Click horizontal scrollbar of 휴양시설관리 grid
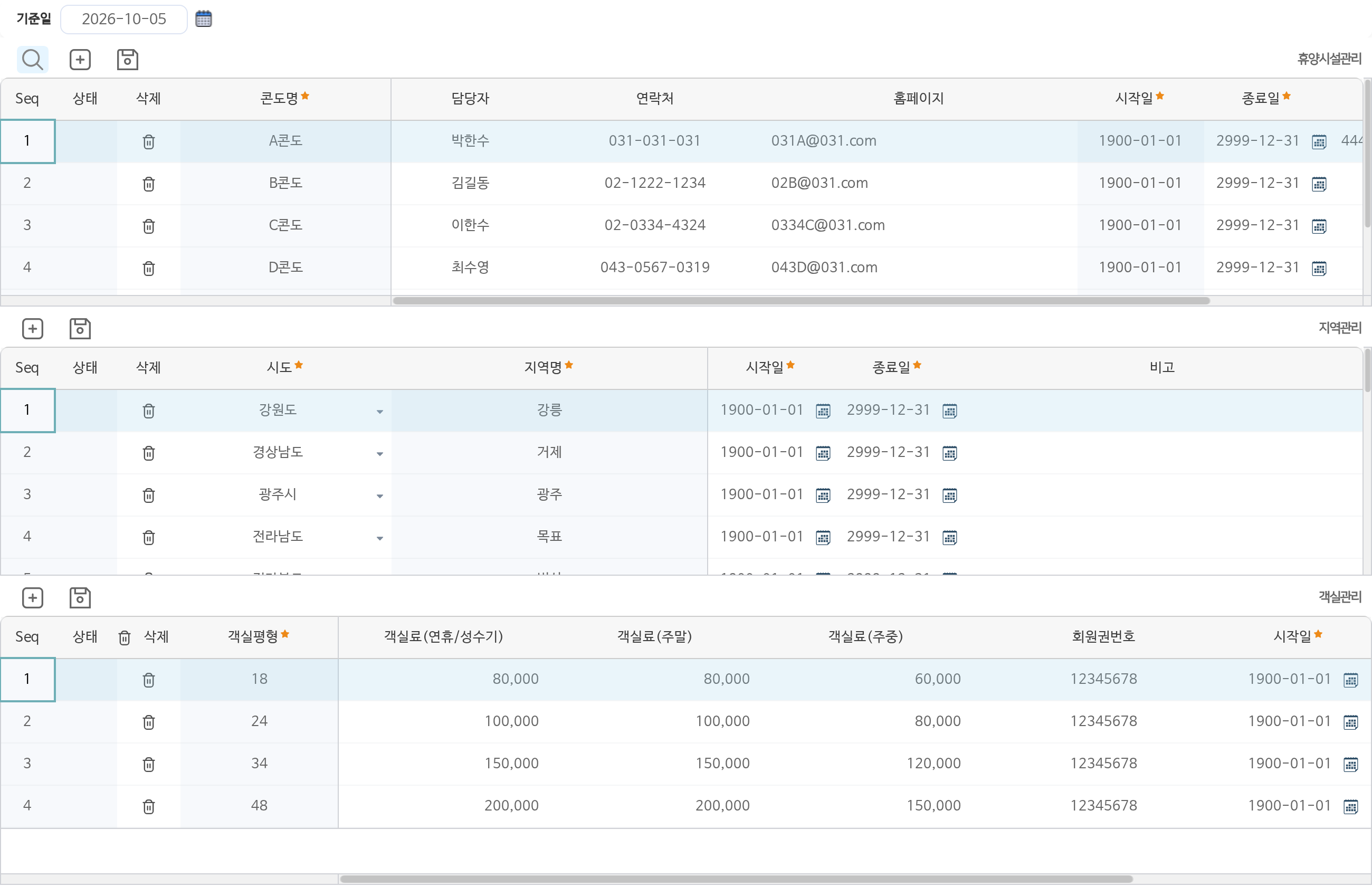 pos(801,300)
